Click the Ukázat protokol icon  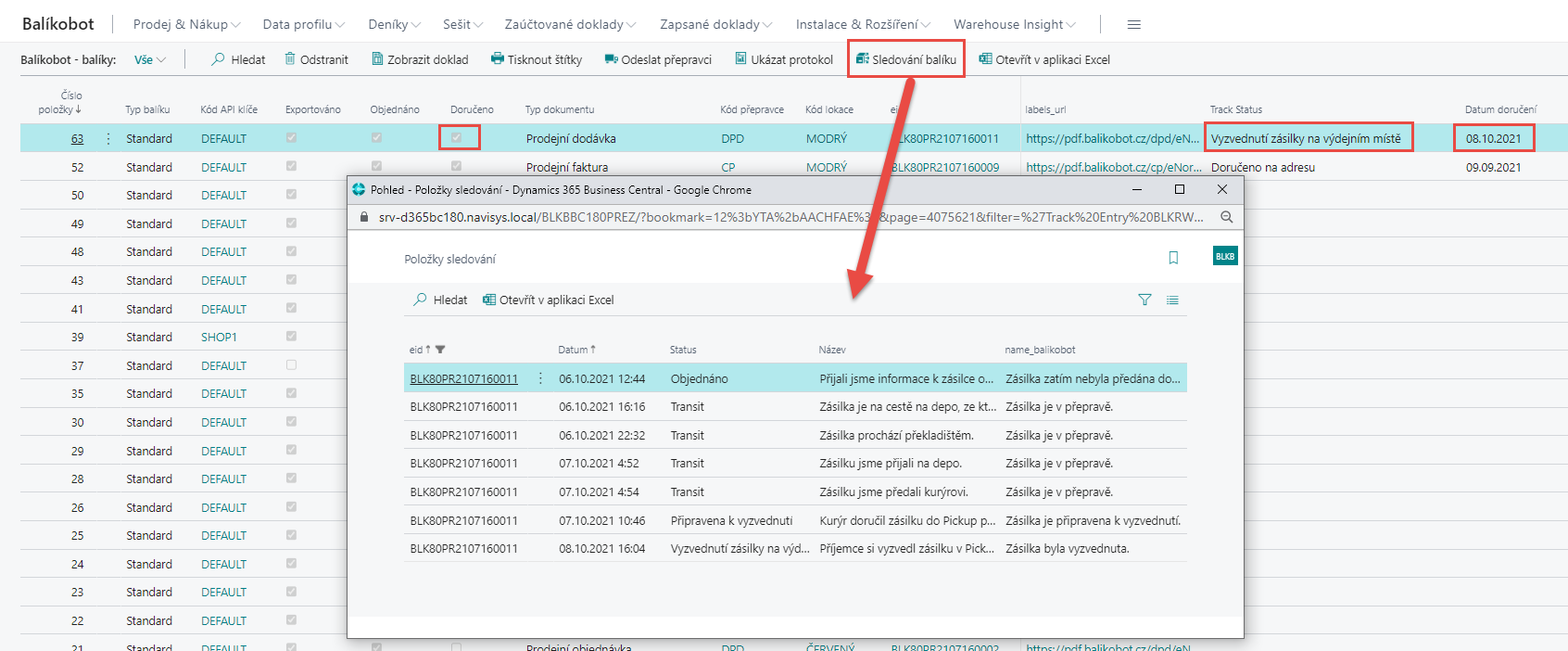[740, 58]
